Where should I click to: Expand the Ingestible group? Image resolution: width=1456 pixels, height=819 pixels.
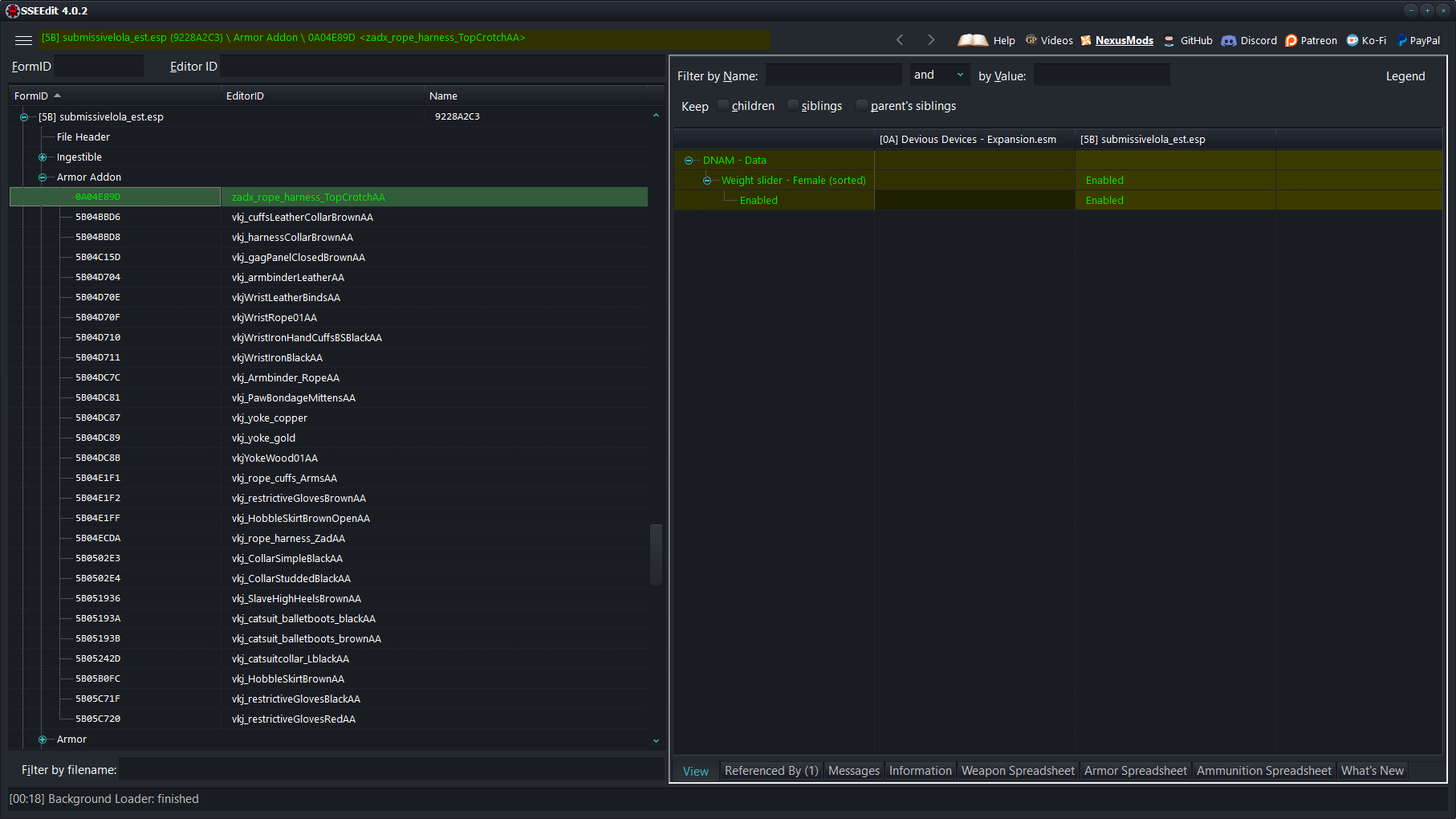[43, 157]
